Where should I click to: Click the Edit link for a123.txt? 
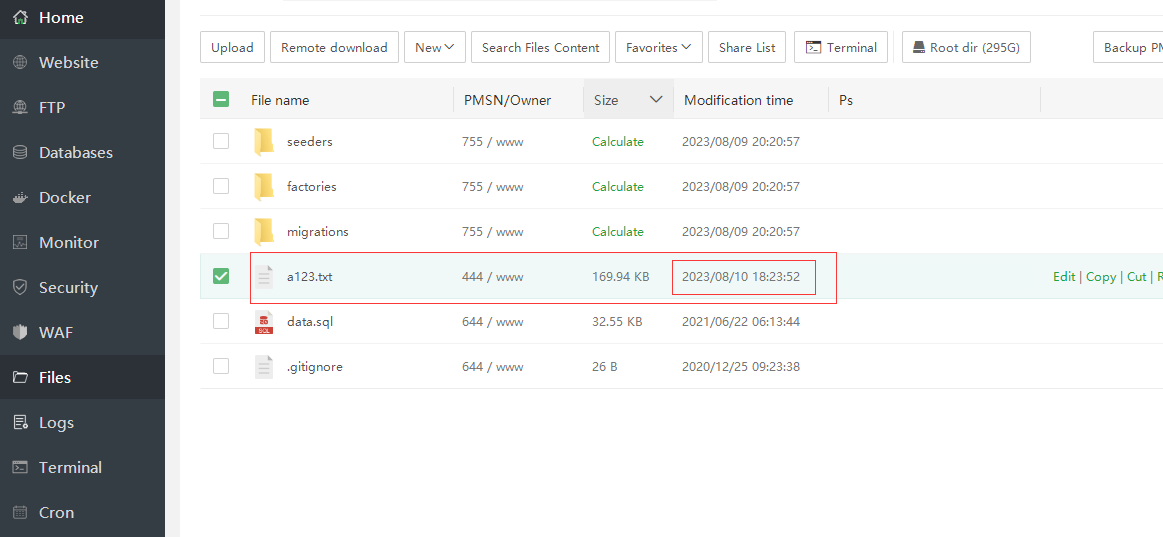pos(1064,277)
